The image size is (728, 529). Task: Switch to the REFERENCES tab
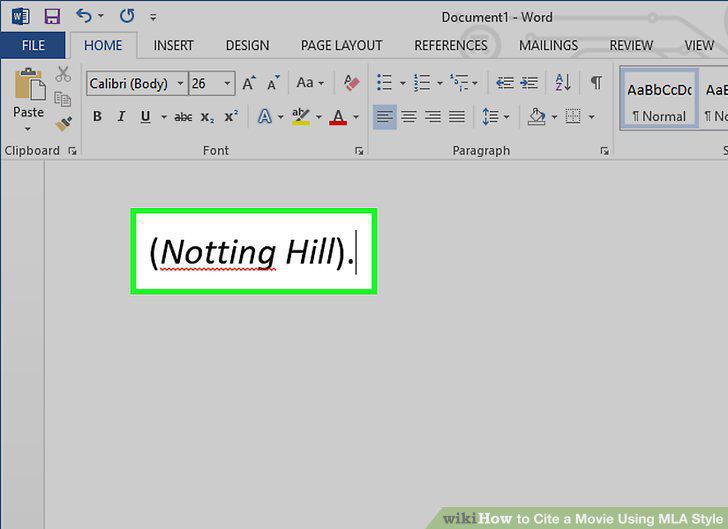point(451,46)
